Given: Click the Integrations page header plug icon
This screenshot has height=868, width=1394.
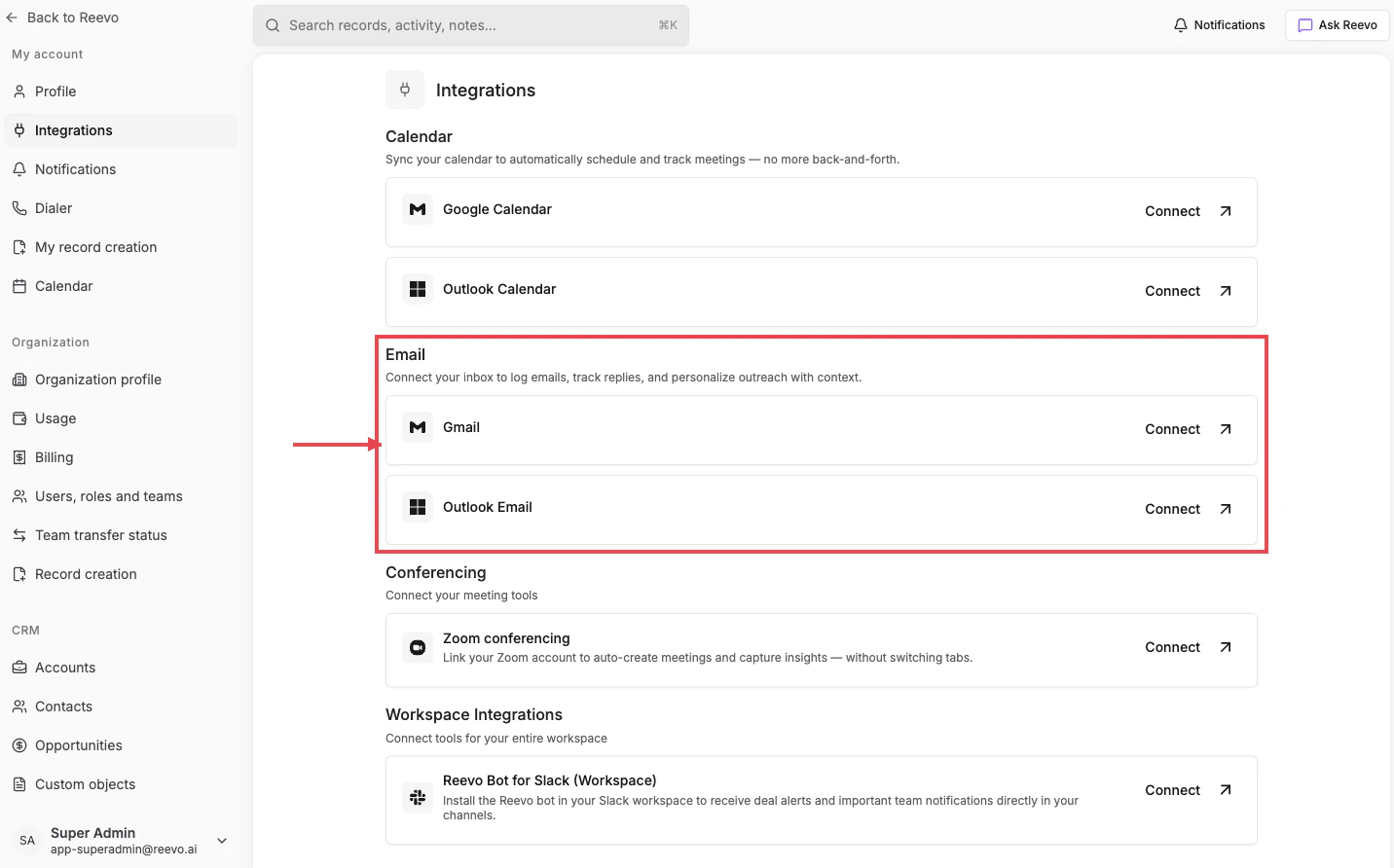Looking at the screenshot, I should (405, 90).
